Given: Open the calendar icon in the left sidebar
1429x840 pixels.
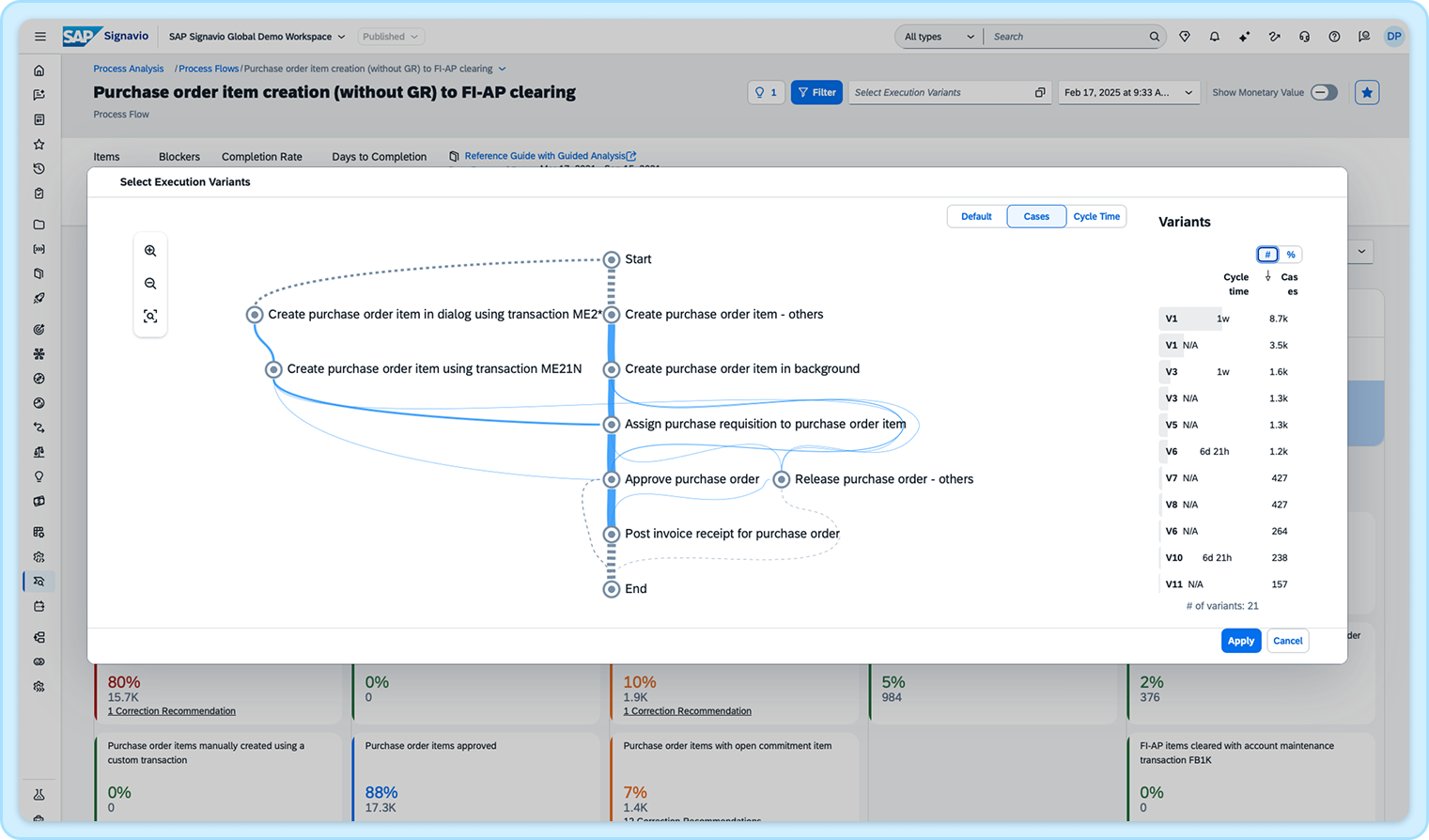Looking at the screenshot, I should (39, 606).
